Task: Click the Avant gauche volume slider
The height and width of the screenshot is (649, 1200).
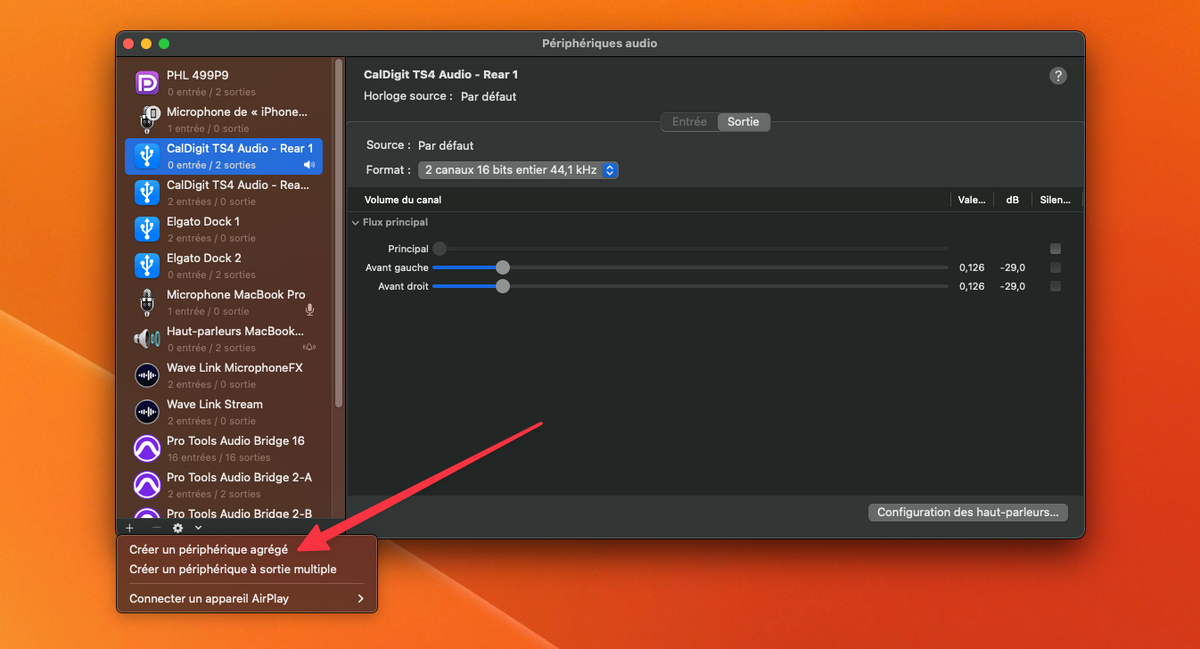Action: [690, 268]
